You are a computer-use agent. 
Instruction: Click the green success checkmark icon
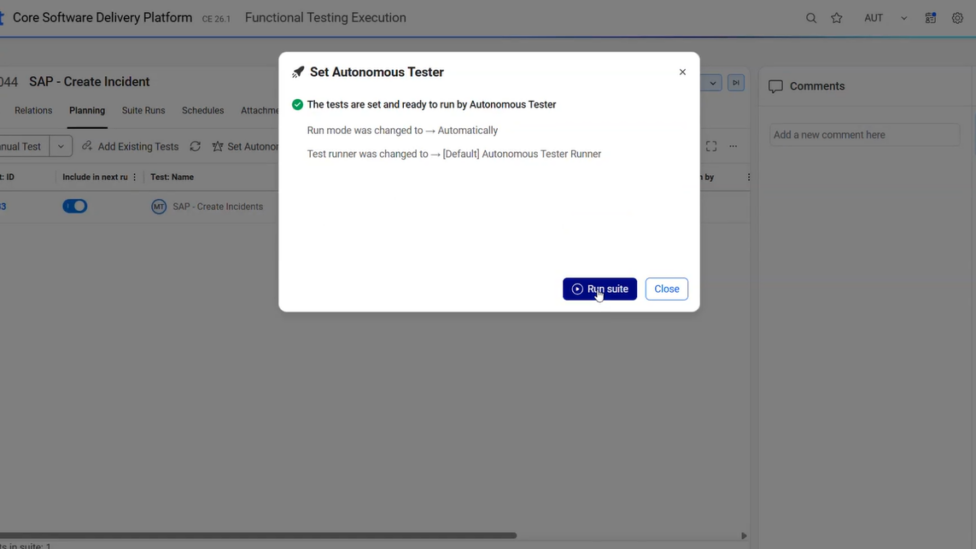coord(298,105)
